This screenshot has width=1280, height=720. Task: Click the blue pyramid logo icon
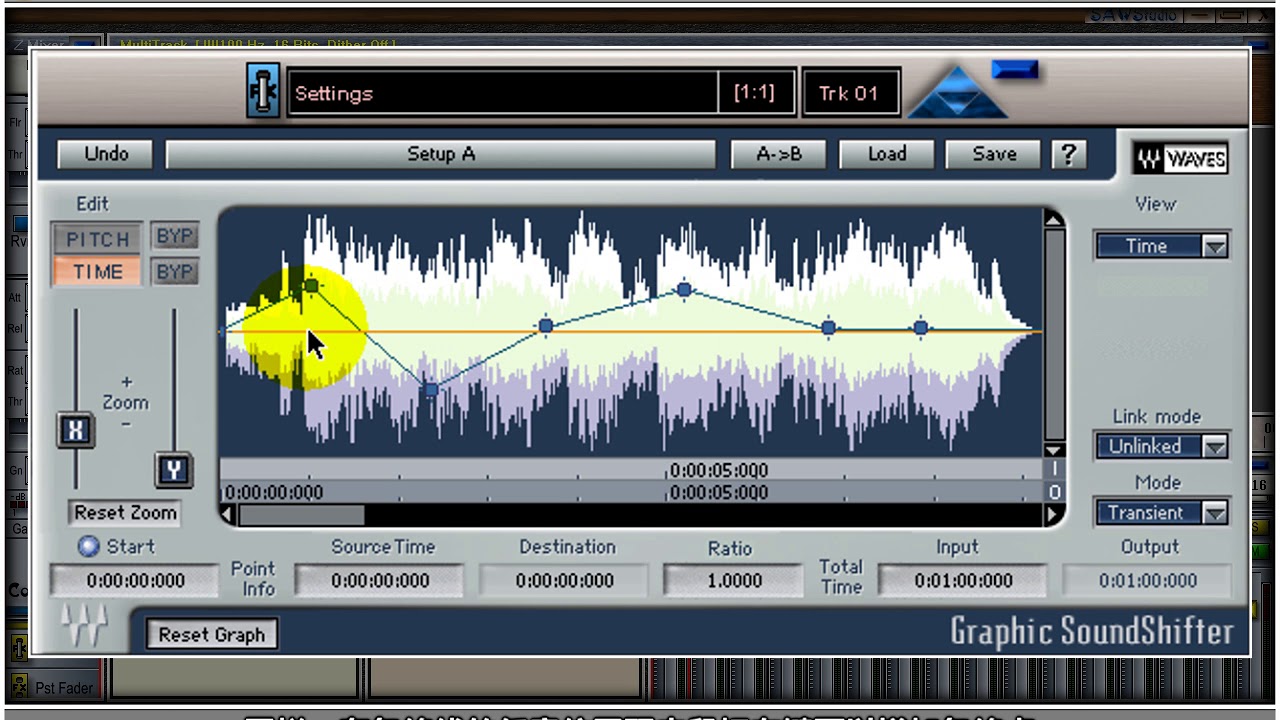tap(957, 93)
